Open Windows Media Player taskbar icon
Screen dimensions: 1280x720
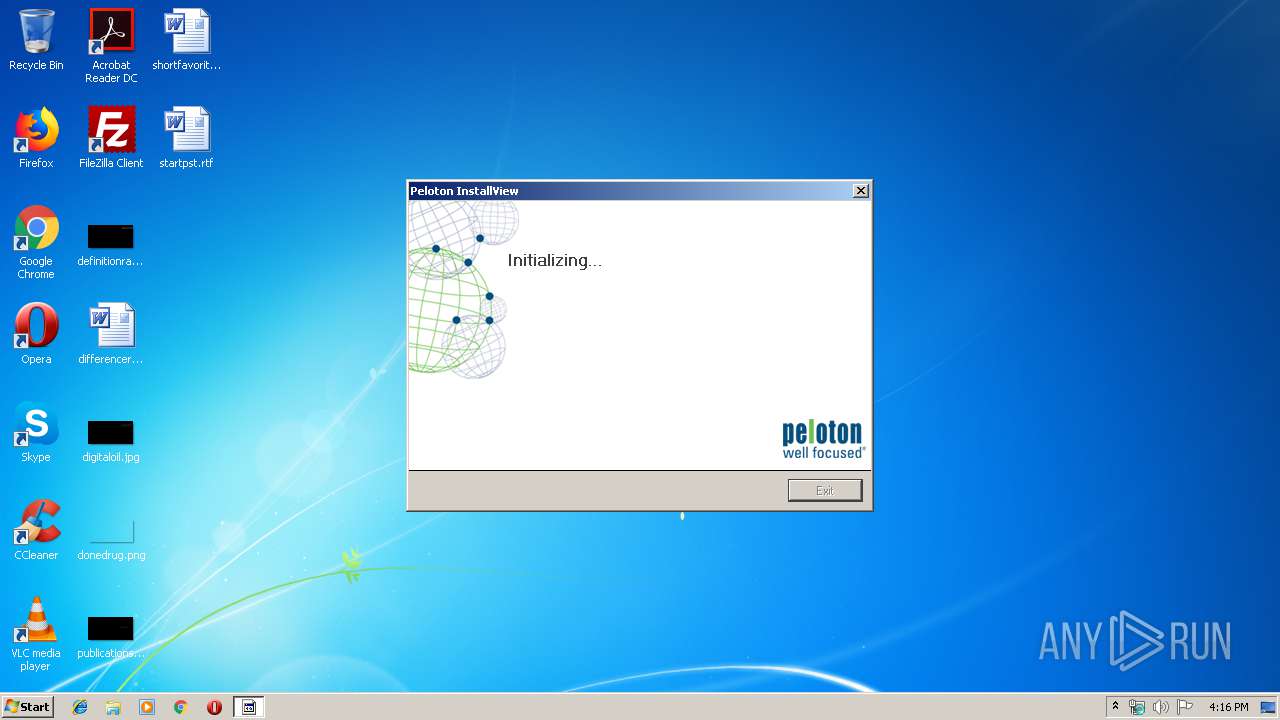click(x=147, y=707)
